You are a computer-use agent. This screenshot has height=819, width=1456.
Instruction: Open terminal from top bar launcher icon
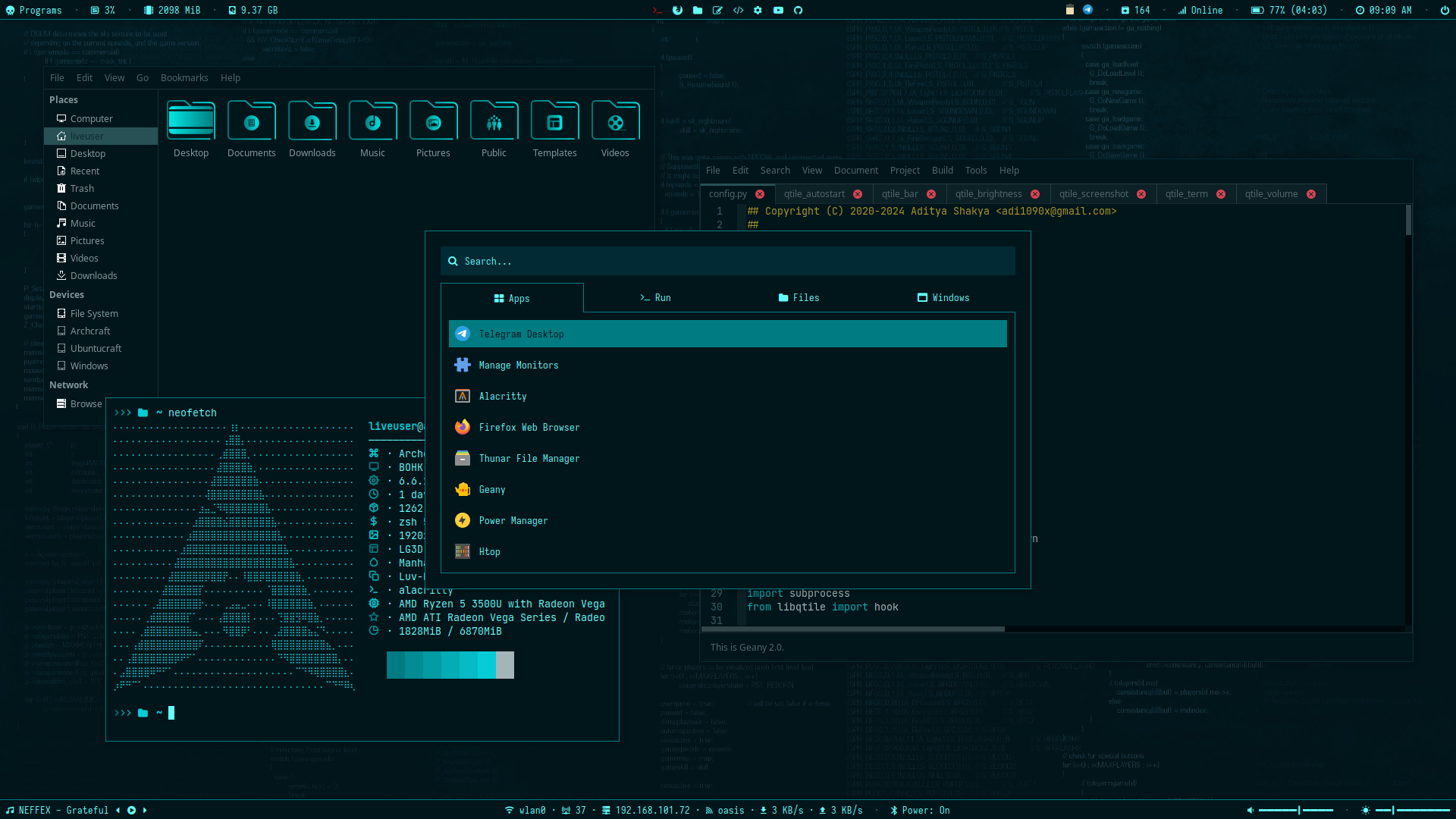point(657,10)
